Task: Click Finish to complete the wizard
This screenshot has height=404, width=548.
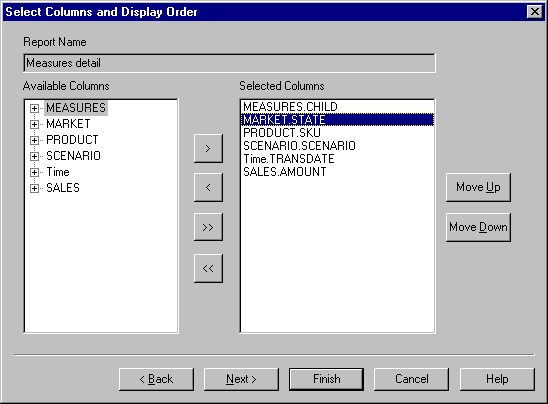Action: 326,379
